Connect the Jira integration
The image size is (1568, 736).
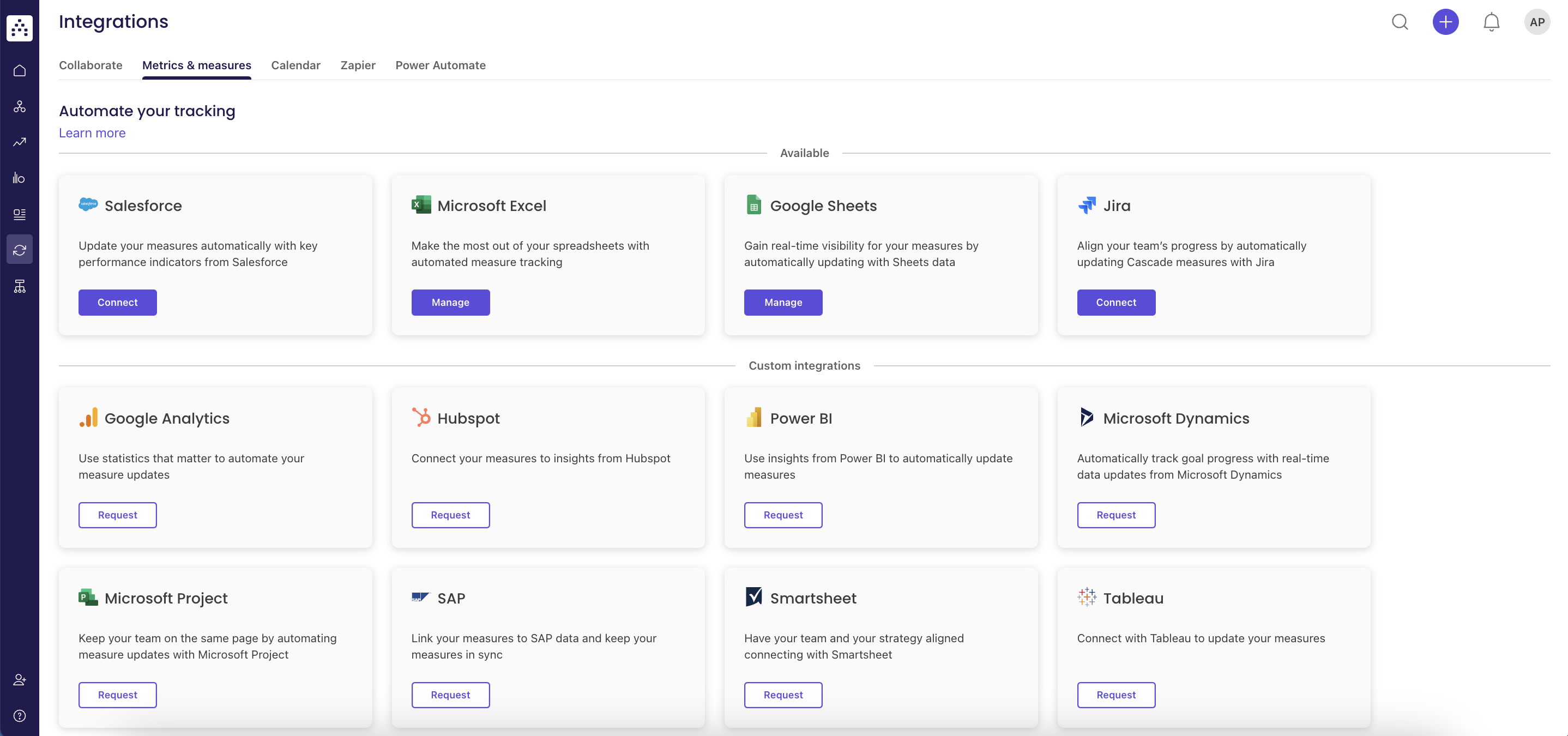coord(1115,302)
